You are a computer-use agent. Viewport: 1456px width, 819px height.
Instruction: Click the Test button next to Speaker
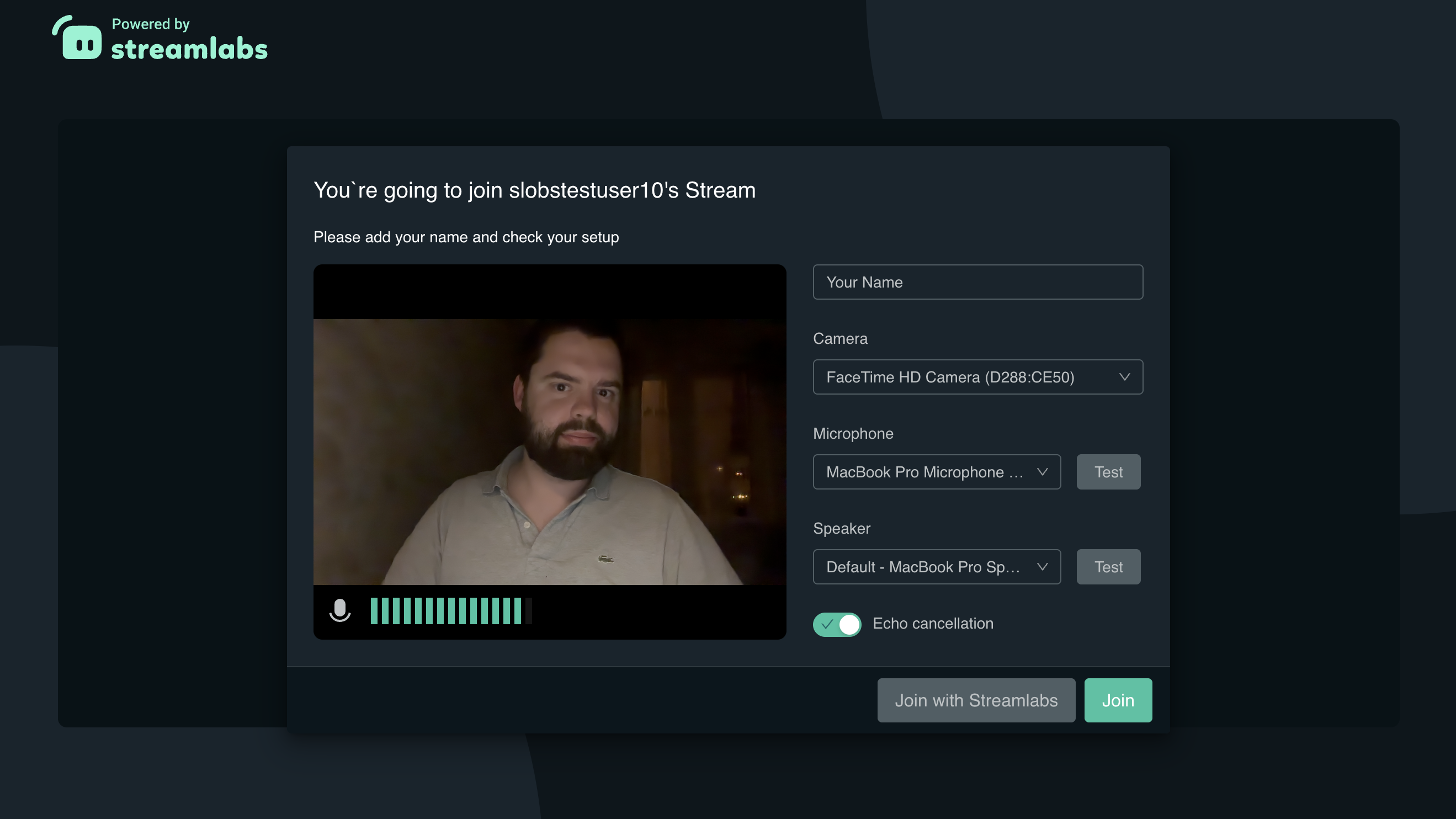click(x=1108, y=567)
